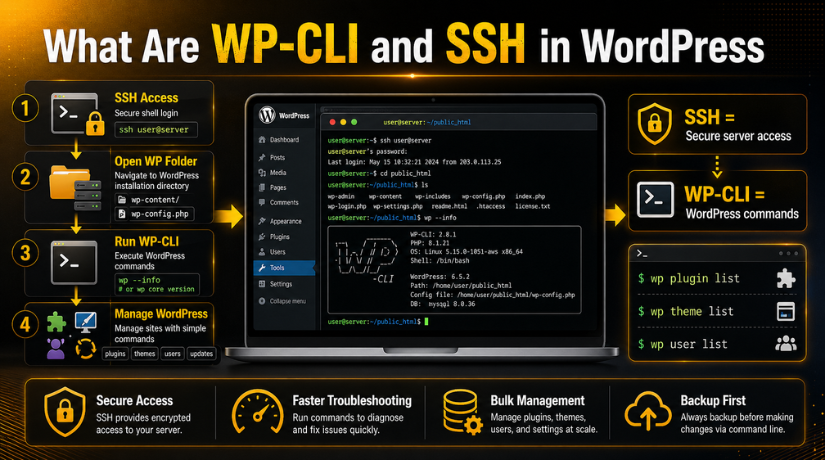Viewport: 825px width, 460px height.
Task: Click the terminal prompt cursor line
Action: coord(378,322)
